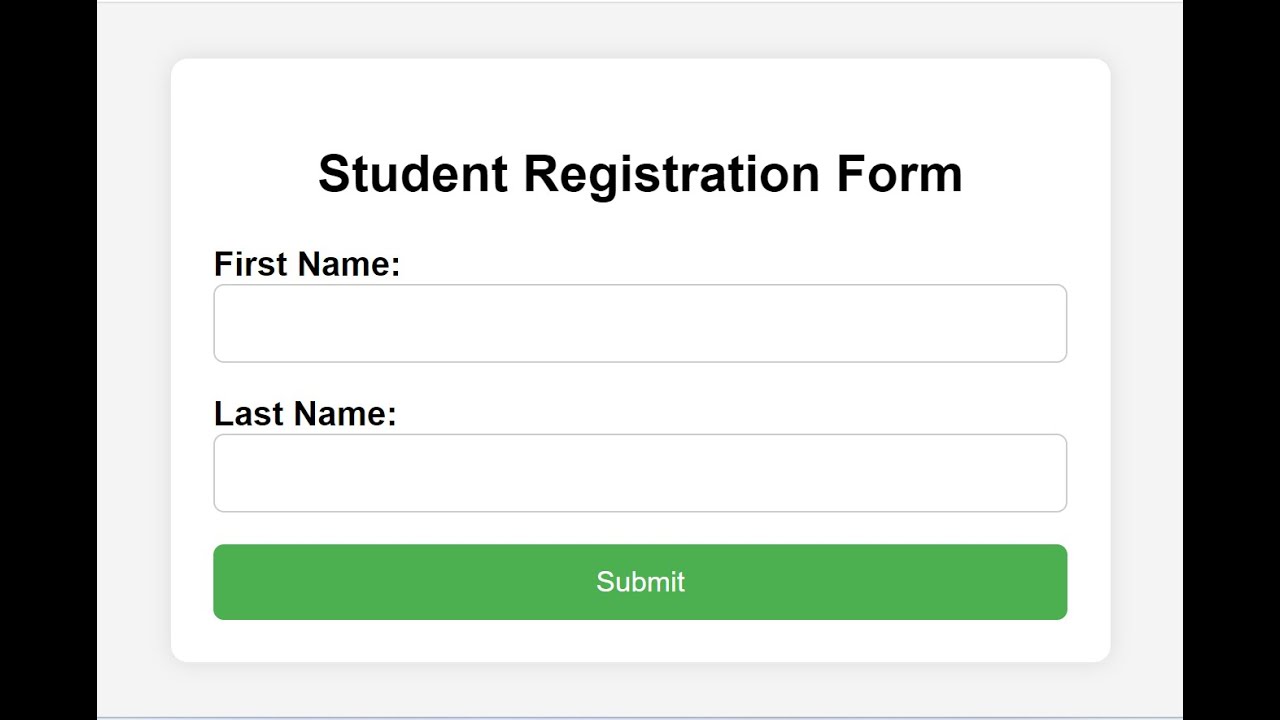
Task: Click the Student Registration Form heading
Action: (x=640, y=173)
